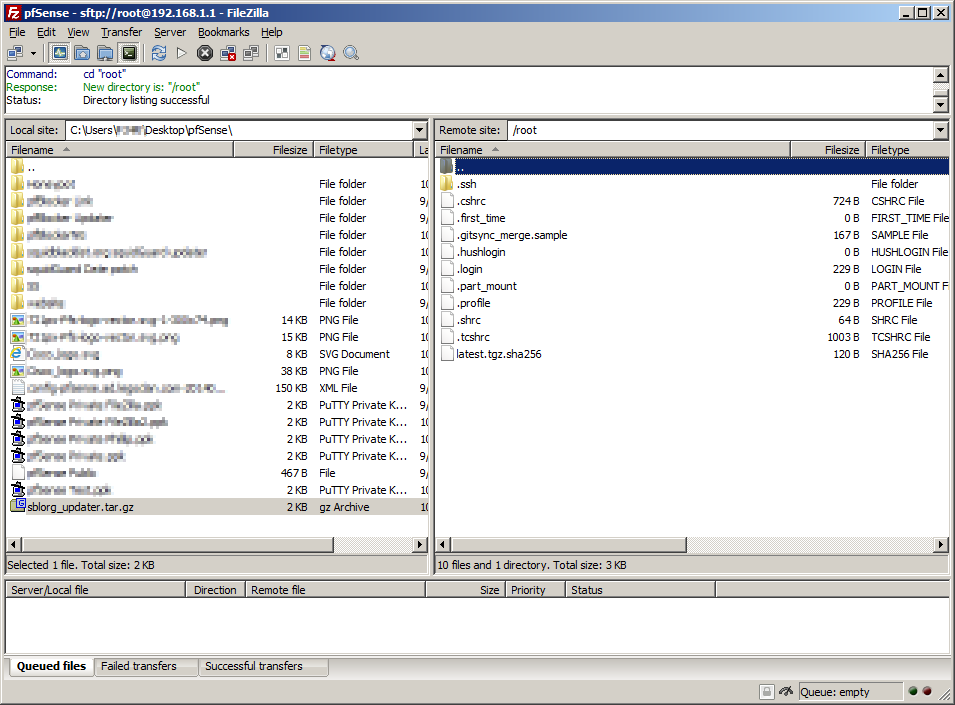The height and width of the screenshot is (705, 955).
Task: Open the Server menu
Action: point(170,32)
